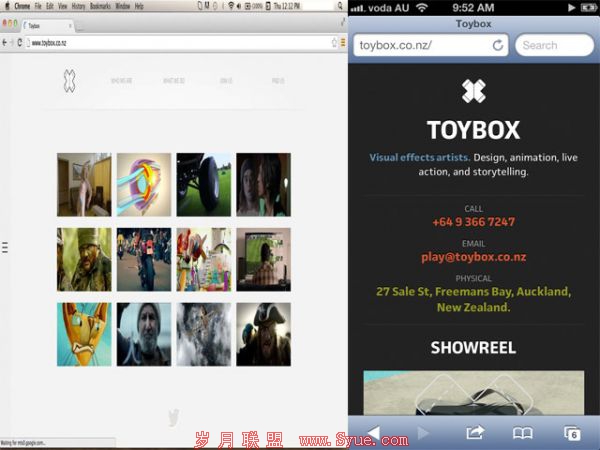The image size is (600, 450).
Task: Open the View menu
Action: pos(62,6)
